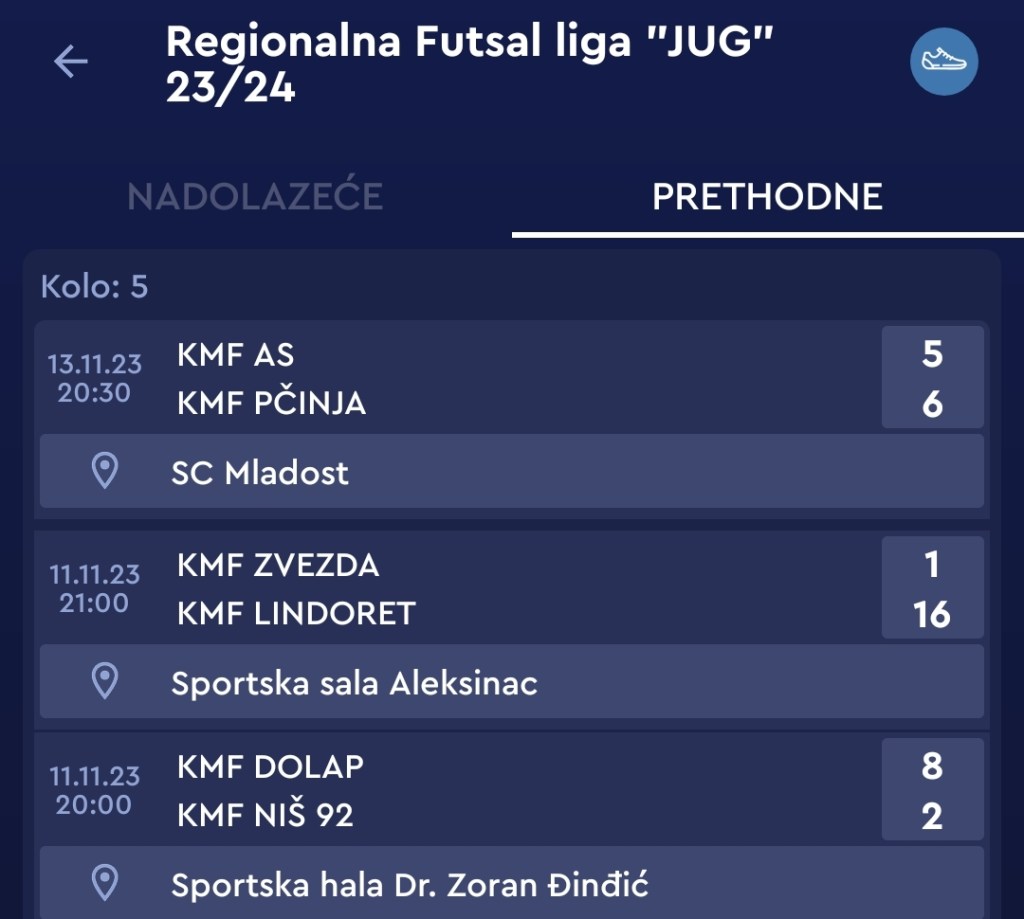Tap the 13.11.23 20:30 match time
The height and width of the screenshot is (919, 1024).
(x=94, y=378)
